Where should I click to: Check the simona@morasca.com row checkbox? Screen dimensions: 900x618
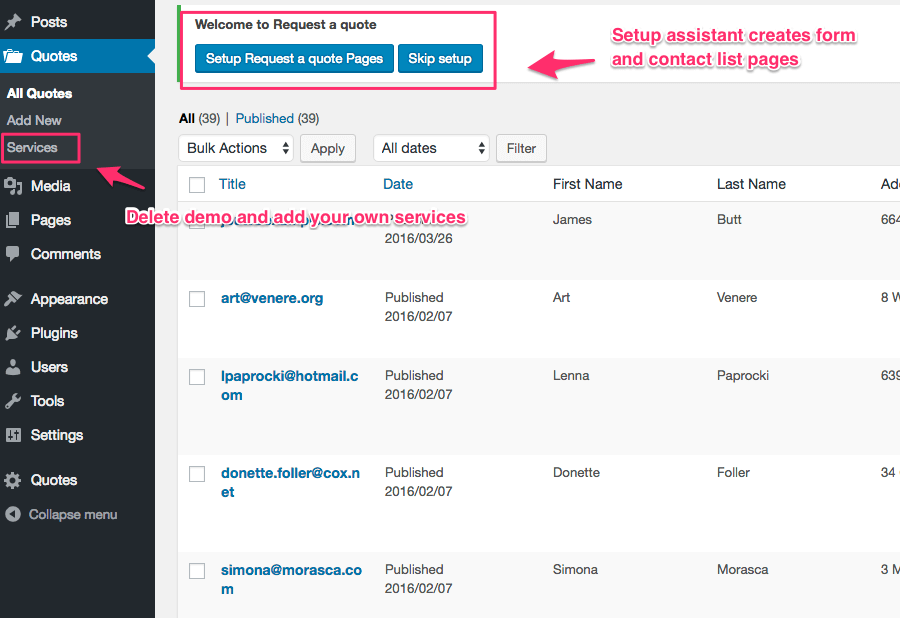point(197,571)
